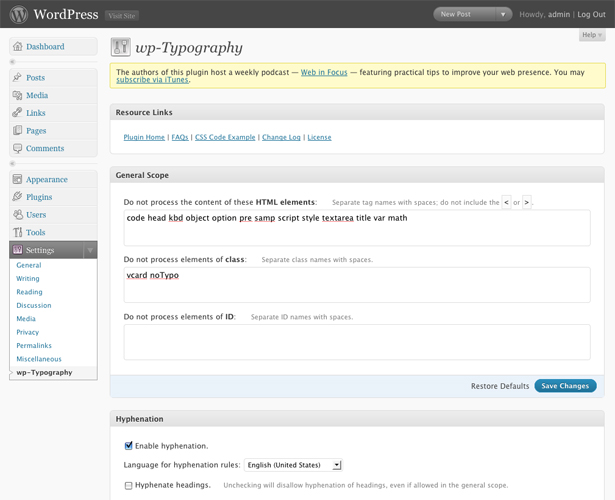
Task: Click the Visit Site button
Action: (122, 16)
